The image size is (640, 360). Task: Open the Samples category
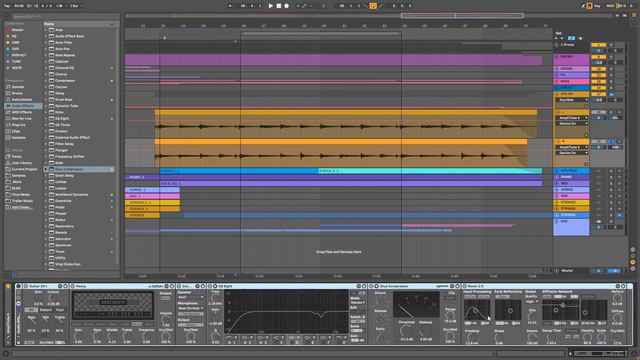tap(18, 138)
